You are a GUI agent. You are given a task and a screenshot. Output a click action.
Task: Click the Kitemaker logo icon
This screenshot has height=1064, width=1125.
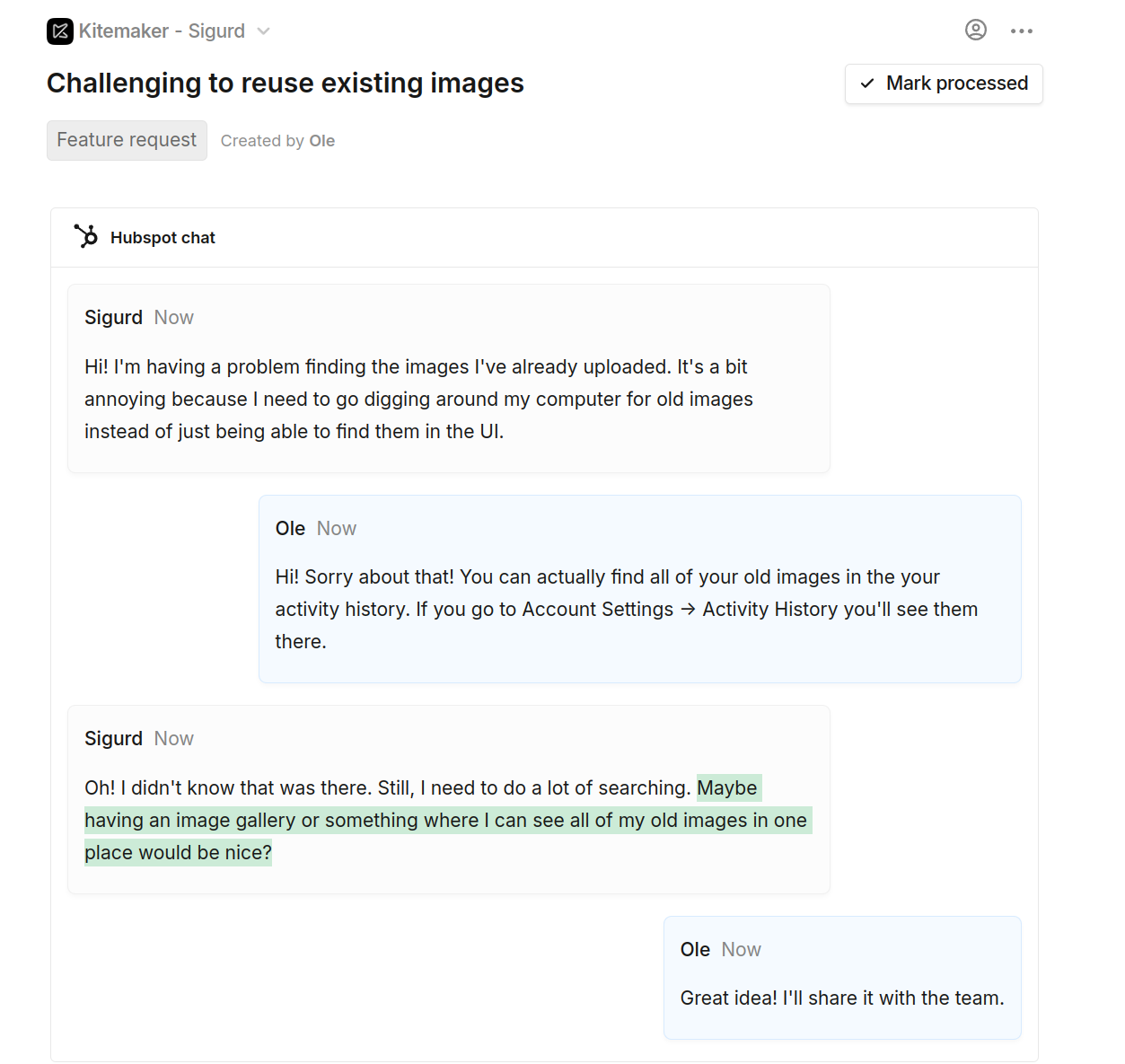pyautogui.click(x=57, y=31)
